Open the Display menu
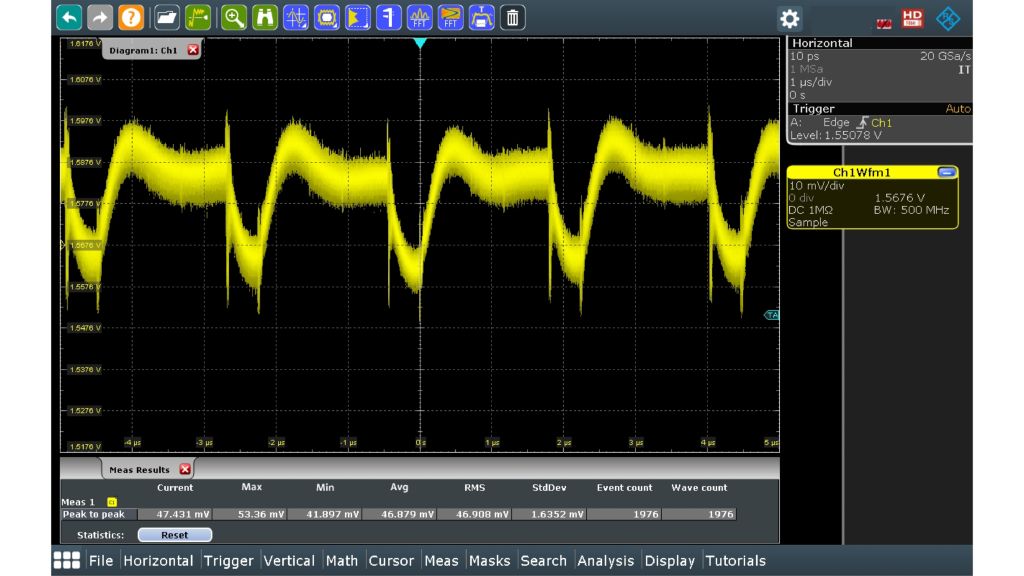1024x576 pixels. tap(672, 561)
